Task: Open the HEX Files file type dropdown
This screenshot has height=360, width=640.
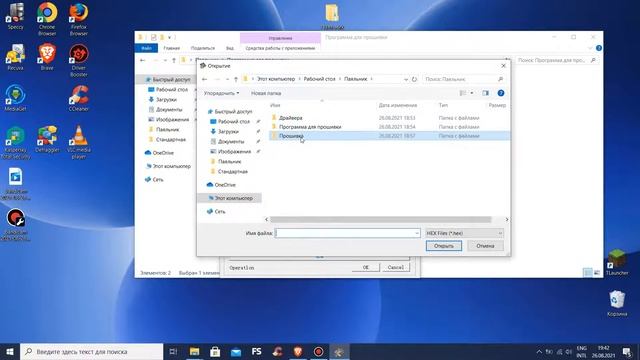Action: (464, 233)
